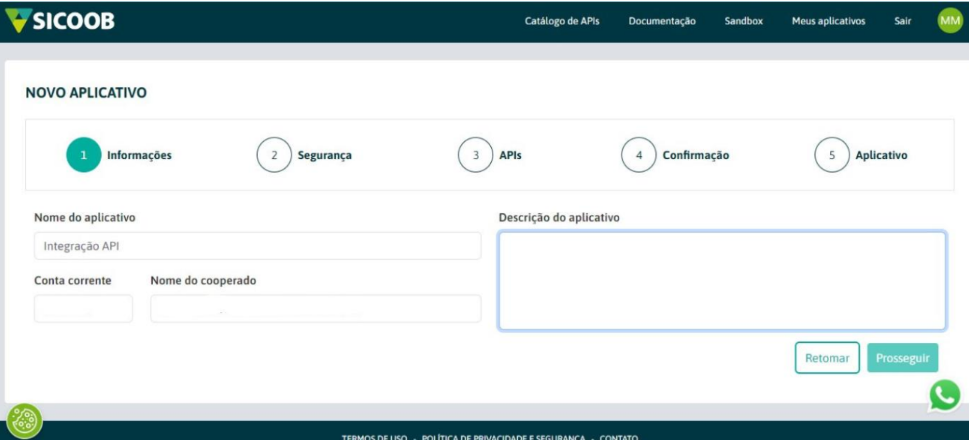Click the Prosseguir button
This screenshot has width=969, height=440.
[902, 358]
